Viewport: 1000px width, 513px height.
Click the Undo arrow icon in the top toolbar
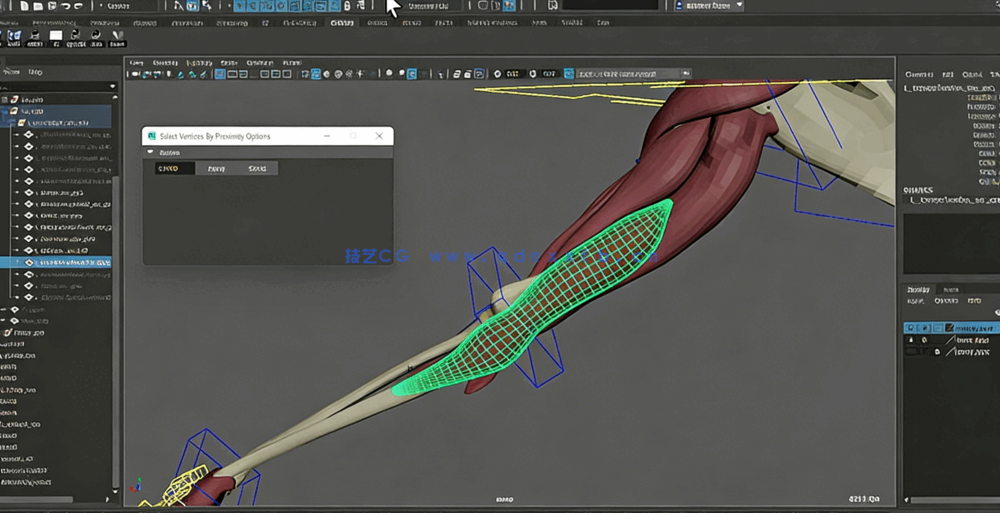click(66, 6)
